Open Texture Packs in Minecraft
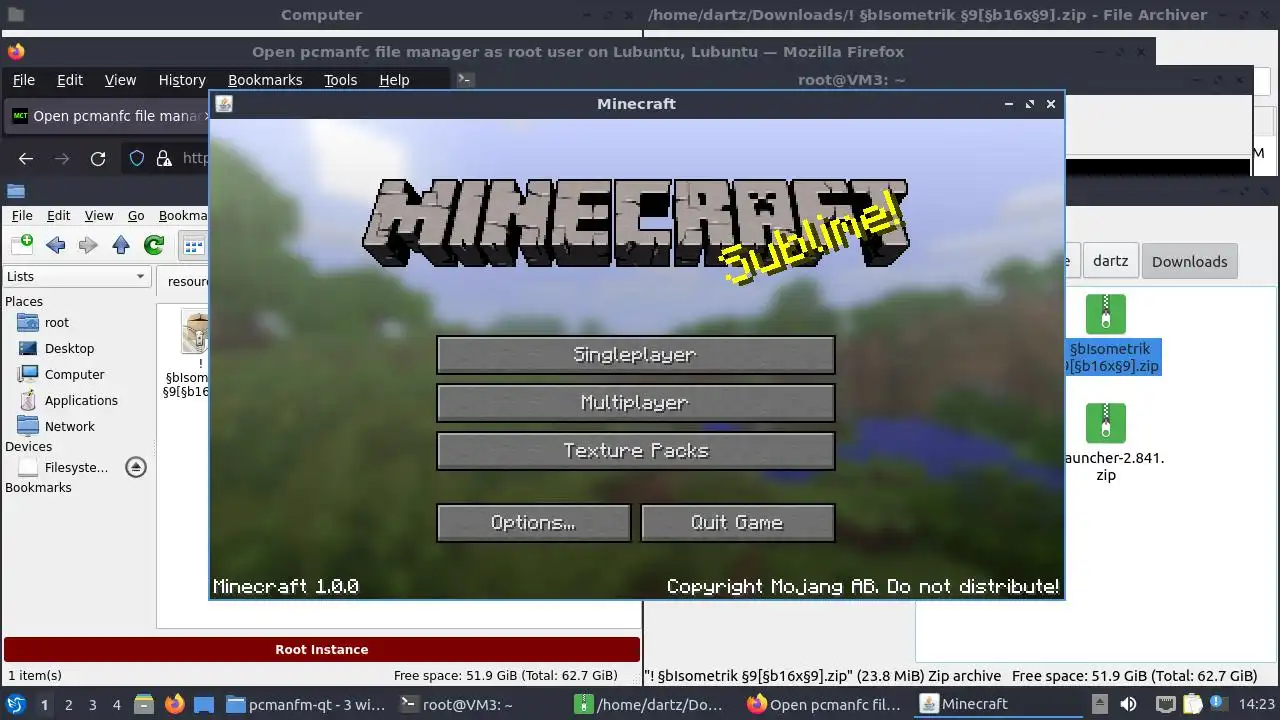Image resolution: width=1280 pixels, height=720 pixels. click(x=636, y=451)
